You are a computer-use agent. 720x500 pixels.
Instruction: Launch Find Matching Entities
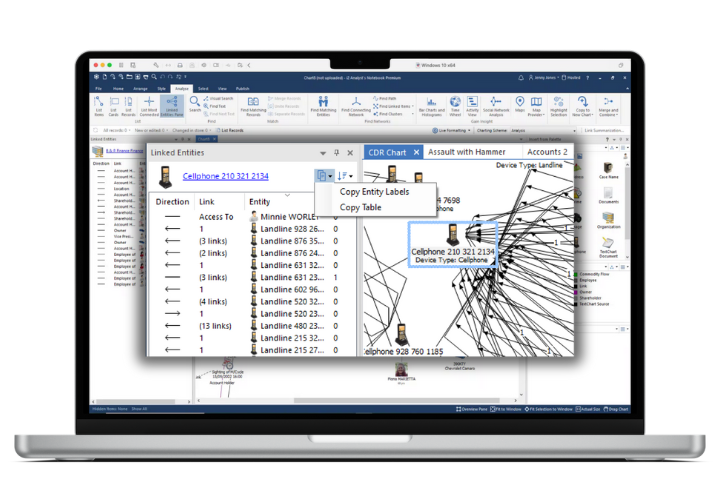323,106
